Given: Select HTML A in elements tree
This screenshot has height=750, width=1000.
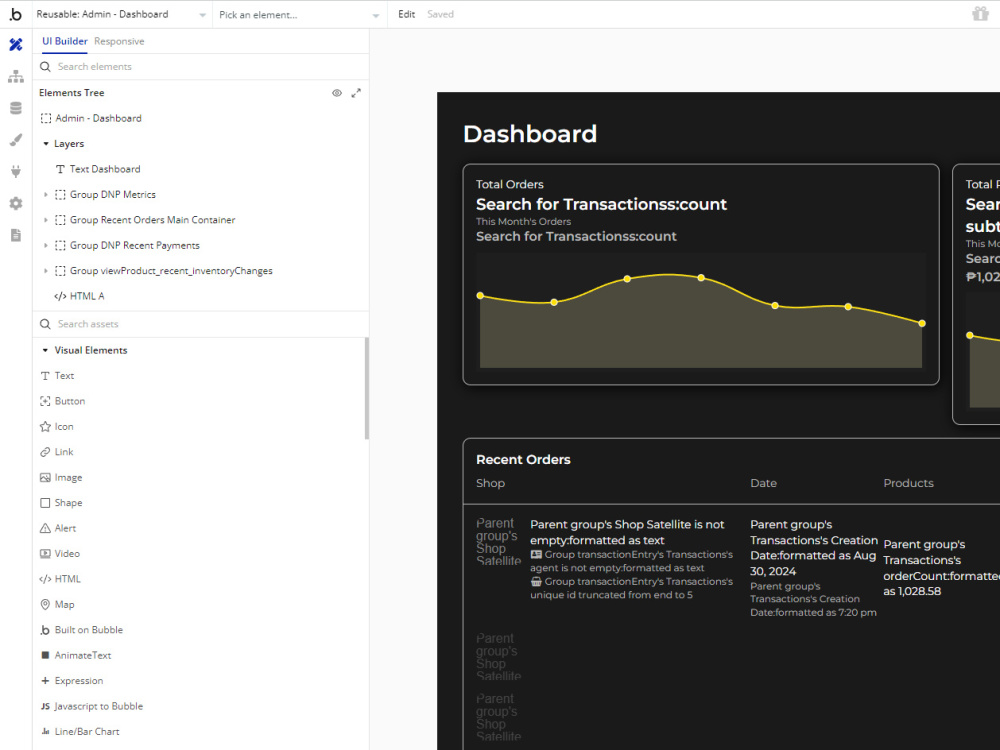Looking at the screenshot, I should pos(80,296).
